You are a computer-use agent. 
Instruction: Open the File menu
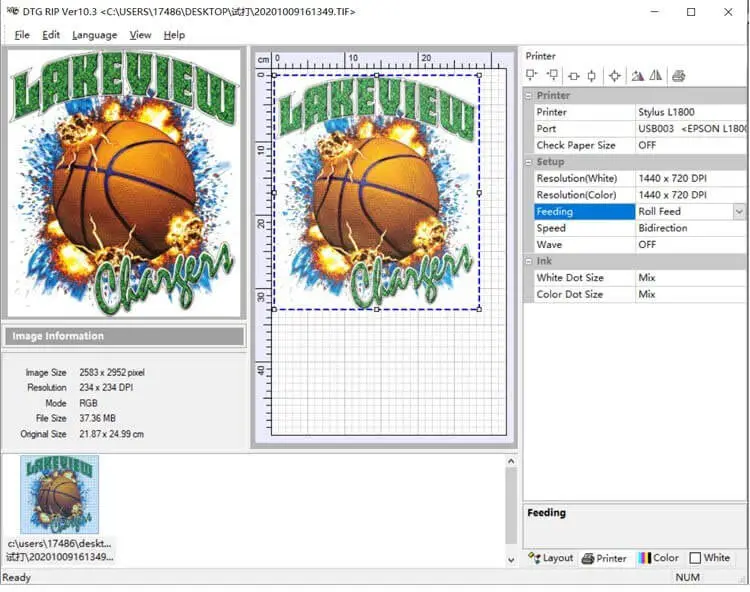pos(22,35)
